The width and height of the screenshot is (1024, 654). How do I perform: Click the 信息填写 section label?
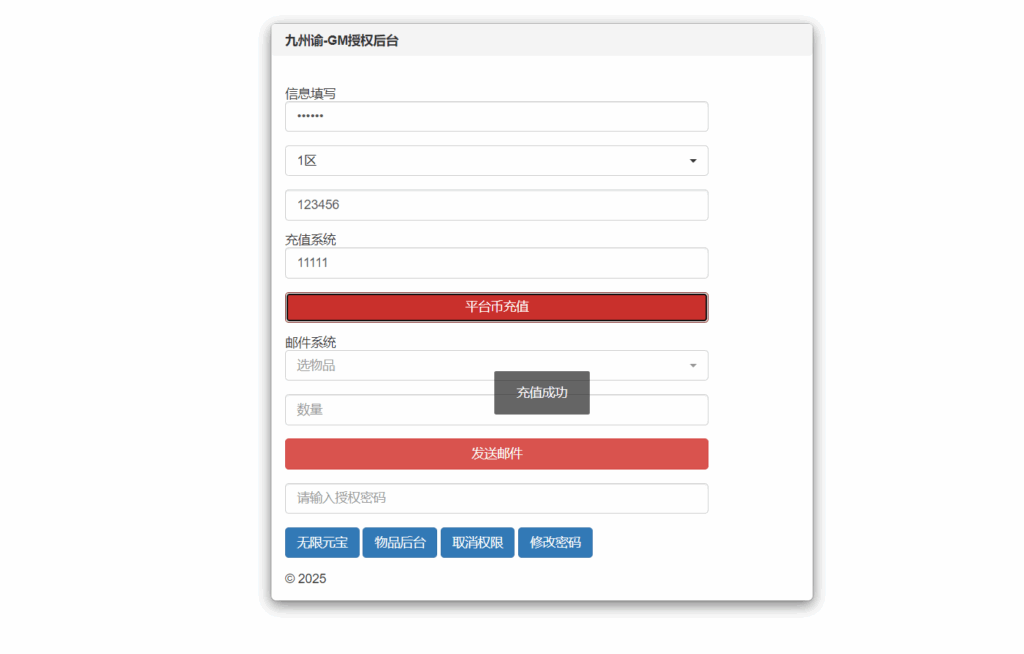(x=310, y=93)
